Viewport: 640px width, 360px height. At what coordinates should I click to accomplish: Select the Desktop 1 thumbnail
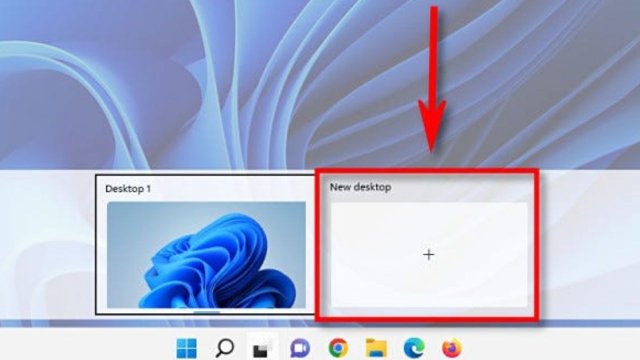coord(206,255)
